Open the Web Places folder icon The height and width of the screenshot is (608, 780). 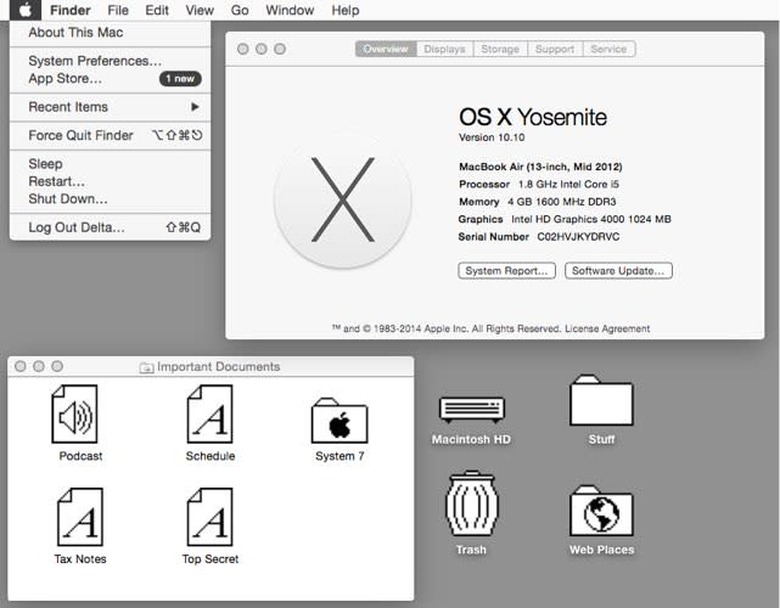coord(601,511)
